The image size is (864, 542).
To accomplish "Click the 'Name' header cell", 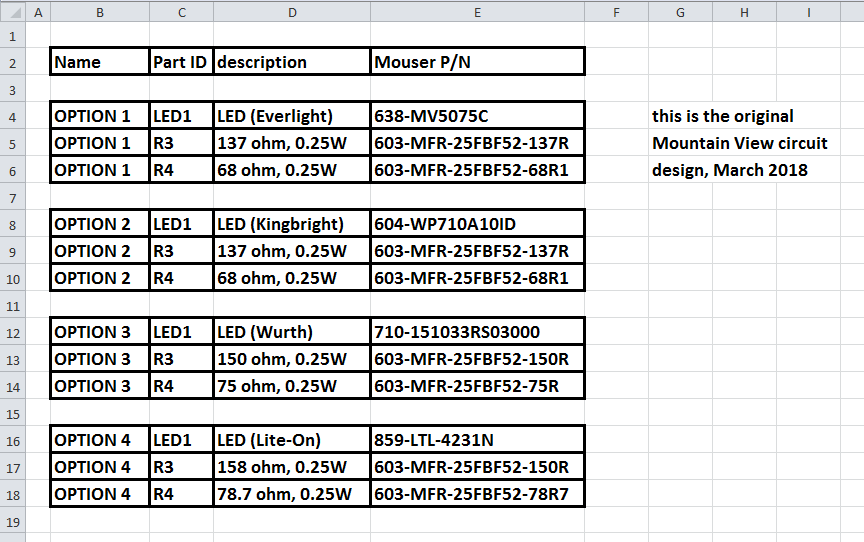I will coord(100,62).
